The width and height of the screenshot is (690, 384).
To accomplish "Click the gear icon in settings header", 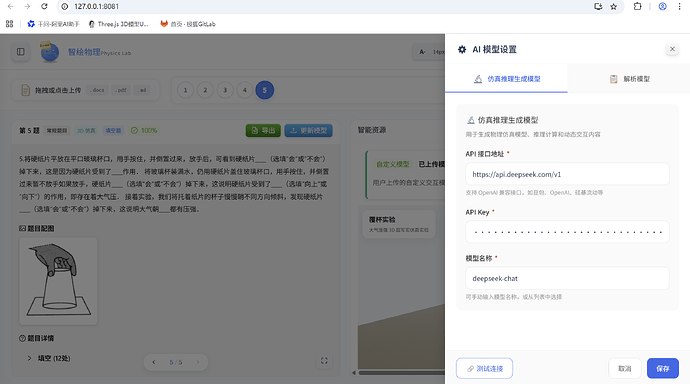I will click(x=462, y=49).
